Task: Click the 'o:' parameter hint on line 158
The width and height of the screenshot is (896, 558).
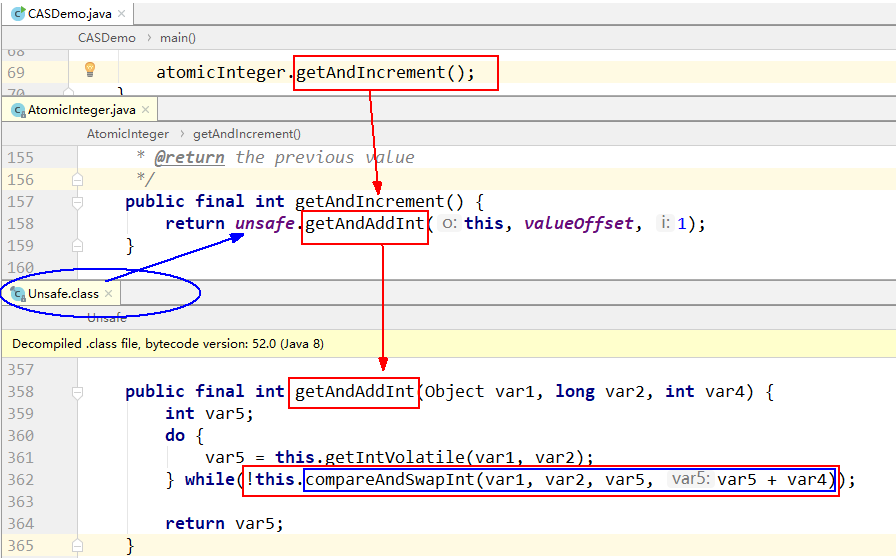Action: (450, 224)
